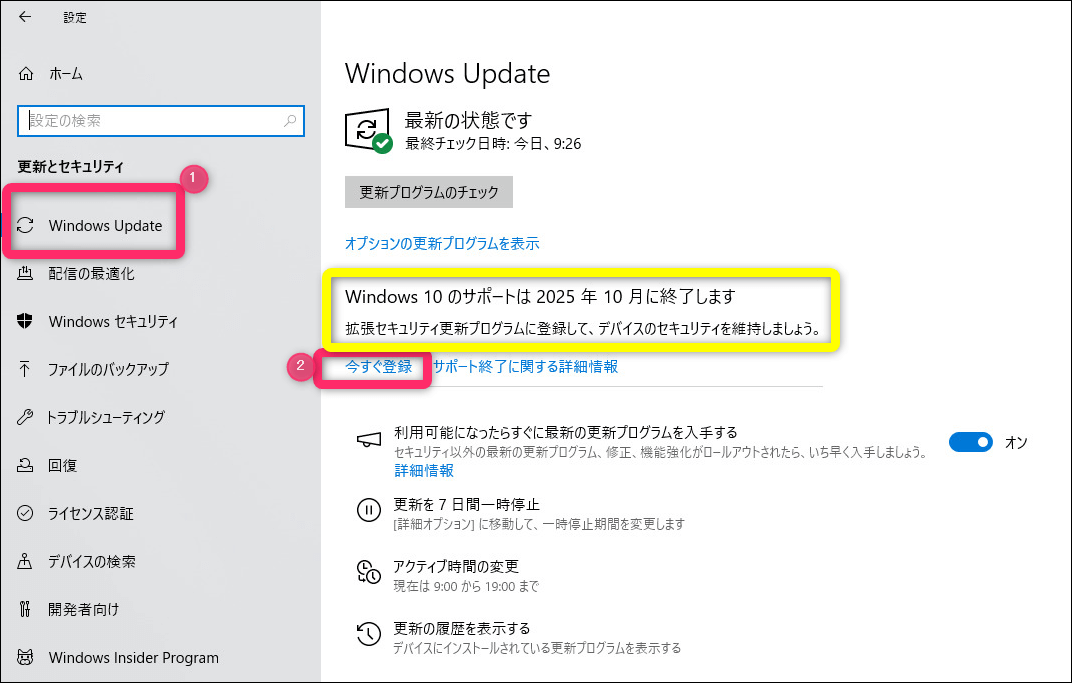The image size is (1072, 683).
Task: Turn off get latest updates toggle
Action: click(x=970, y=442)
